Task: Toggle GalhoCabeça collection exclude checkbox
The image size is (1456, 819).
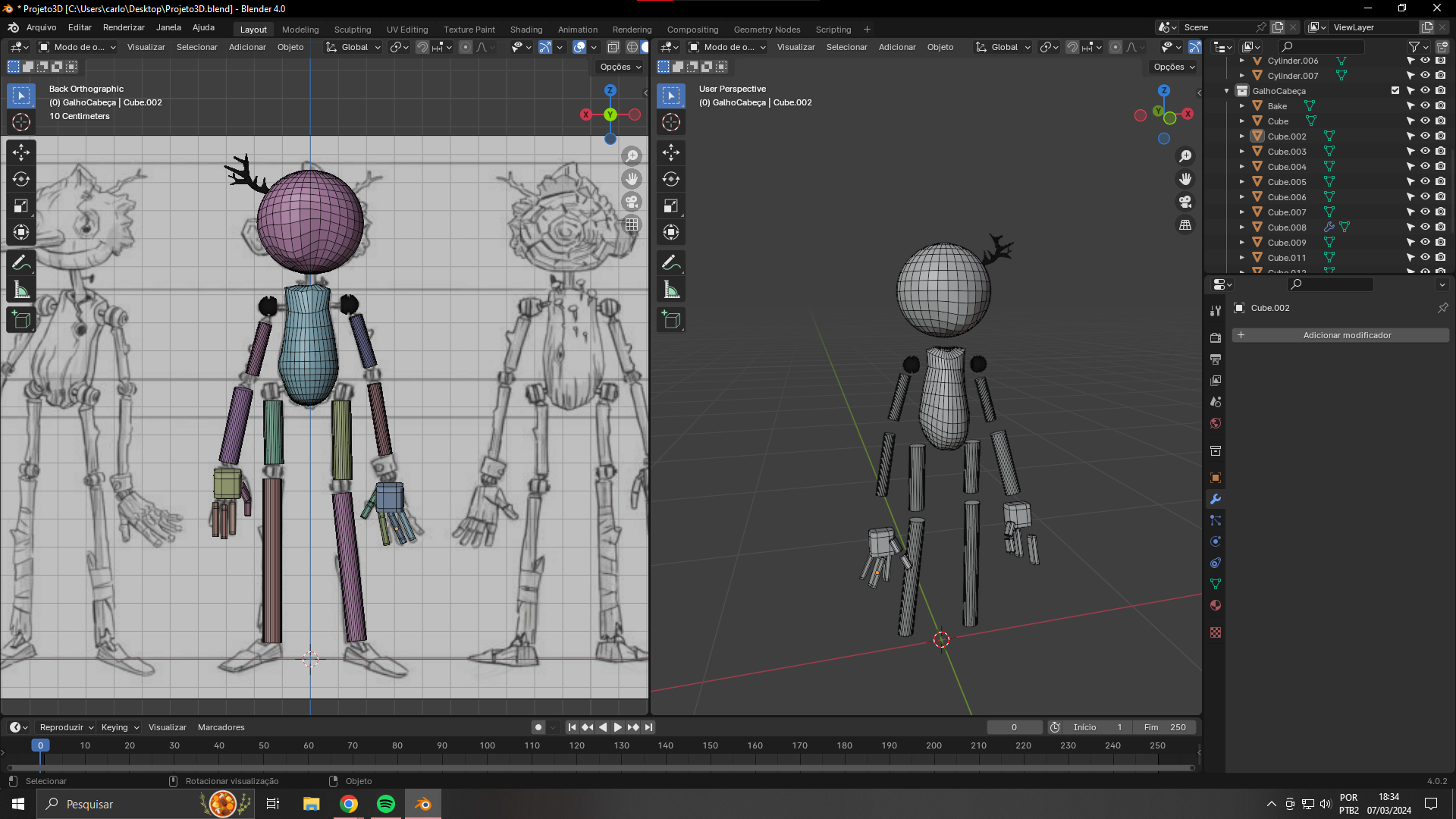Action: [1395, 90]
